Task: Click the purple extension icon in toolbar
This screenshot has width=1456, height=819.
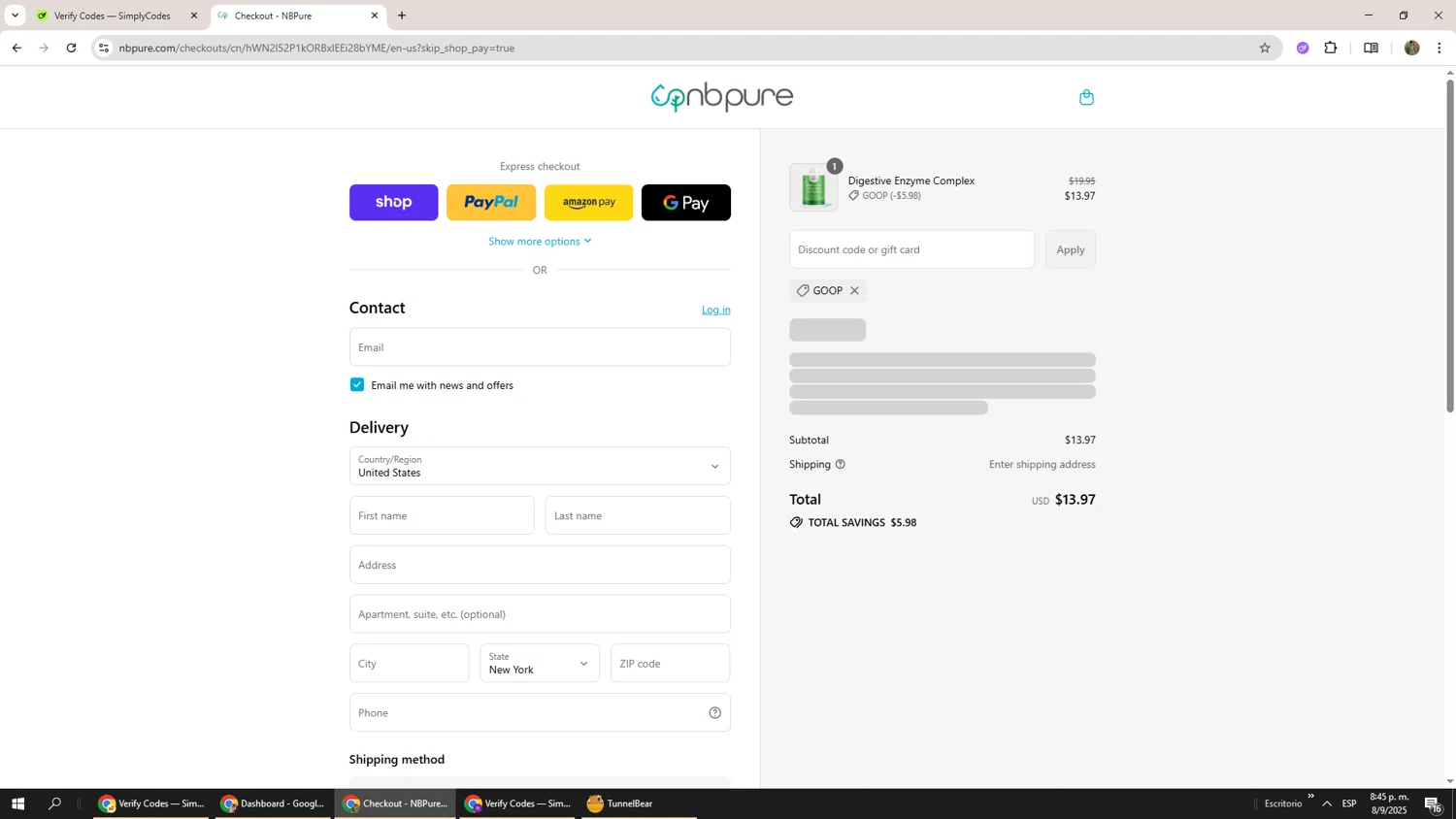Action: coord(1303,48)
